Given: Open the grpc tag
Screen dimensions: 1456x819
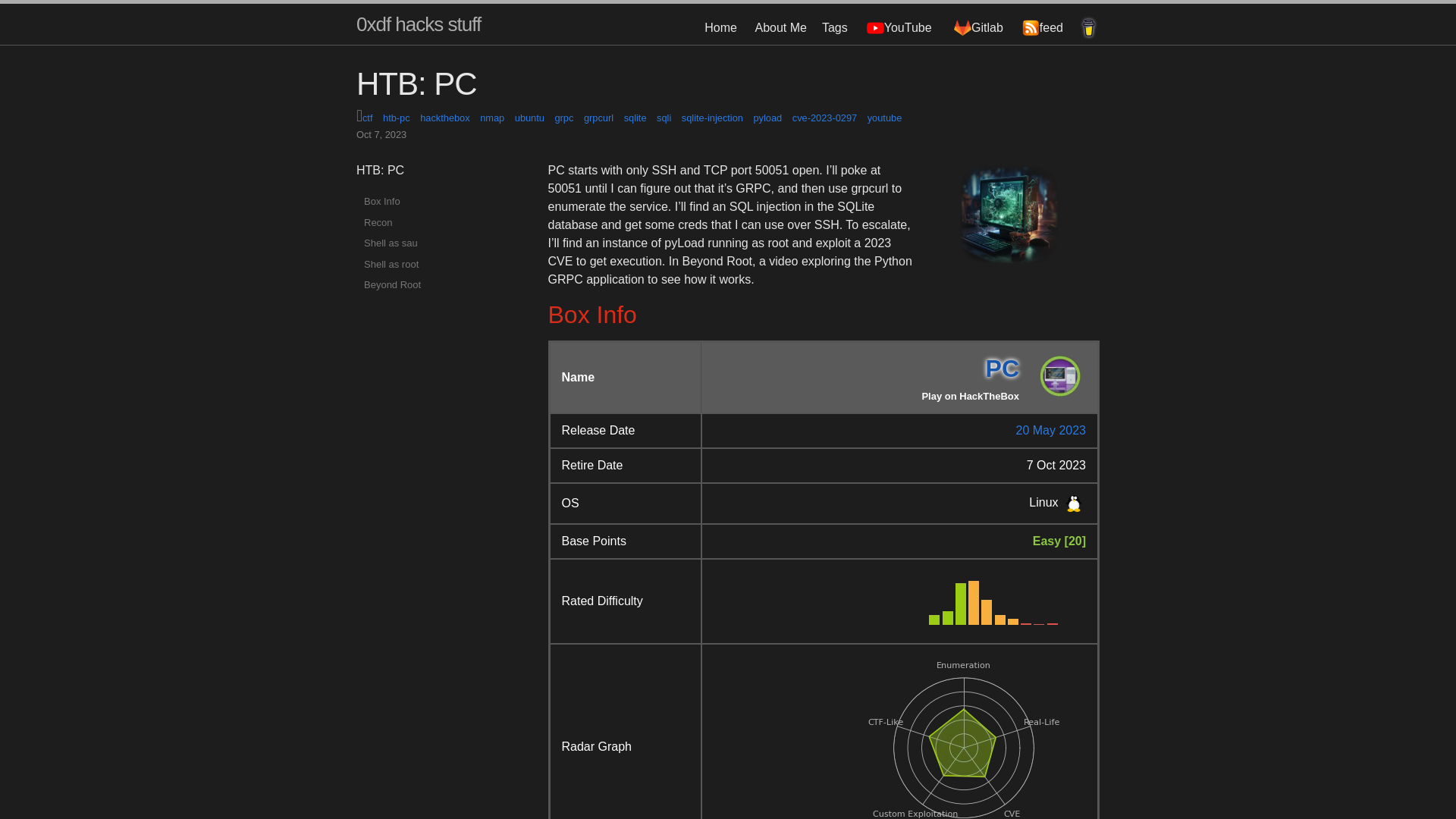Looking at the screenshot, I should click(563, 118).
